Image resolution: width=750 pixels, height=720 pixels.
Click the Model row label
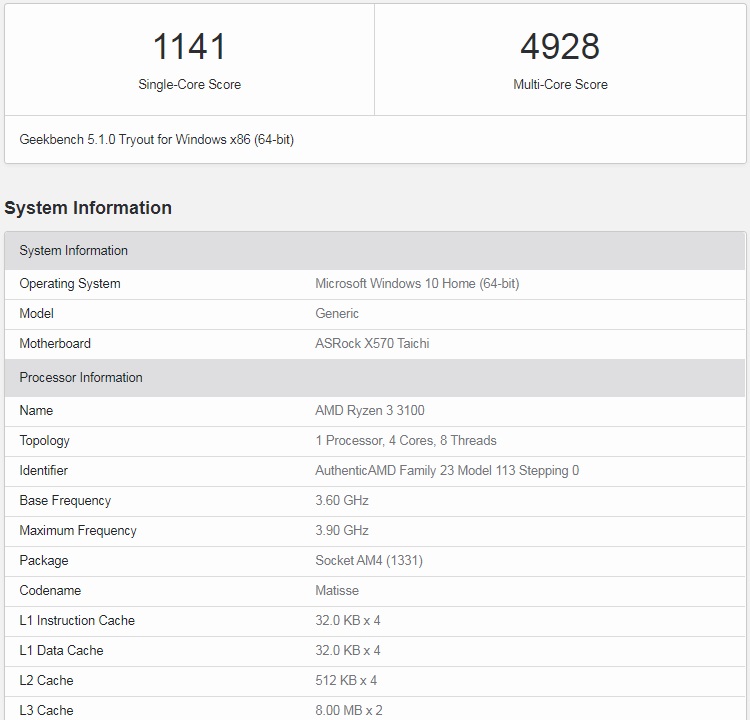click(x=36, y=313)
